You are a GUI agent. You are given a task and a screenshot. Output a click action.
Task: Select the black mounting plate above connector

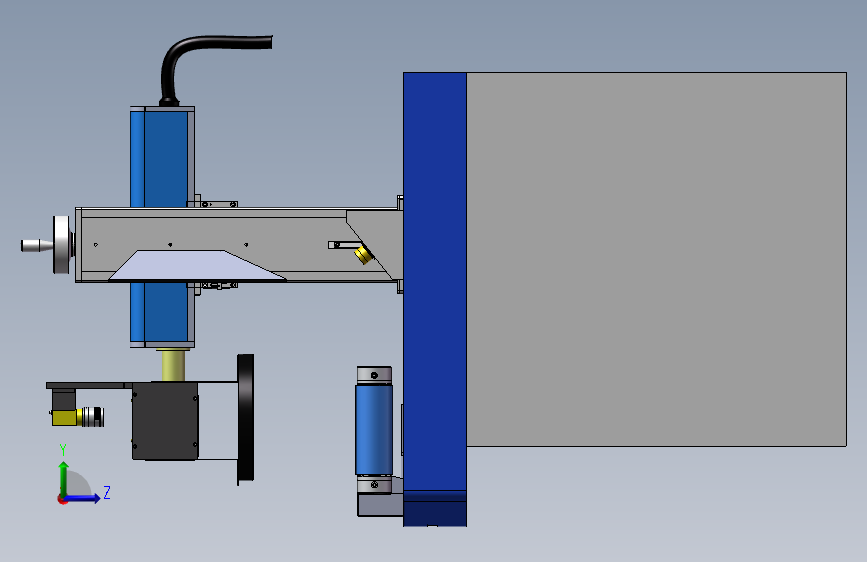pos(88,385)
